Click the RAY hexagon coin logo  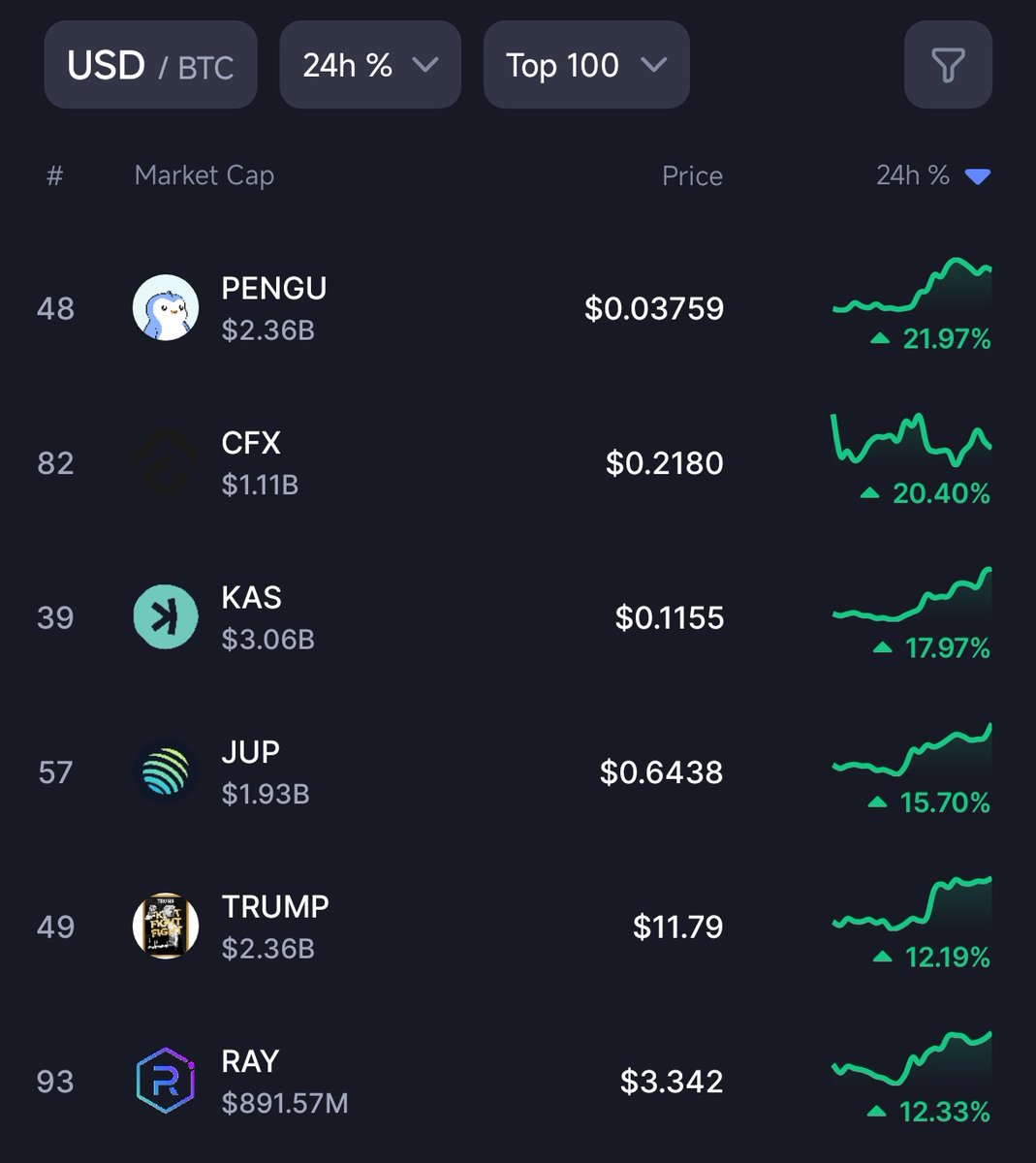pyautogui.click(x=166, y=1081)
